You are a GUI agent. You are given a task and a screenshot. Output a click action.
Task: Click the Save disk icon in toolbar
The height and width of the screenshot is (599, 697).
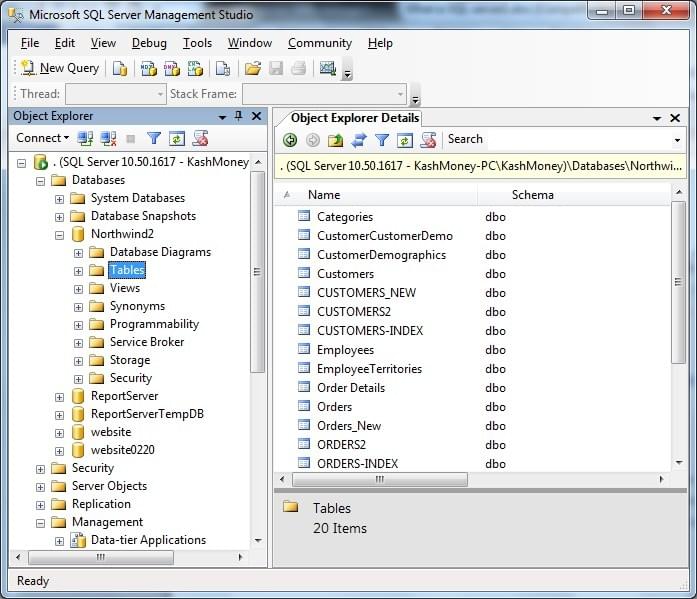(x=276, y=68)
